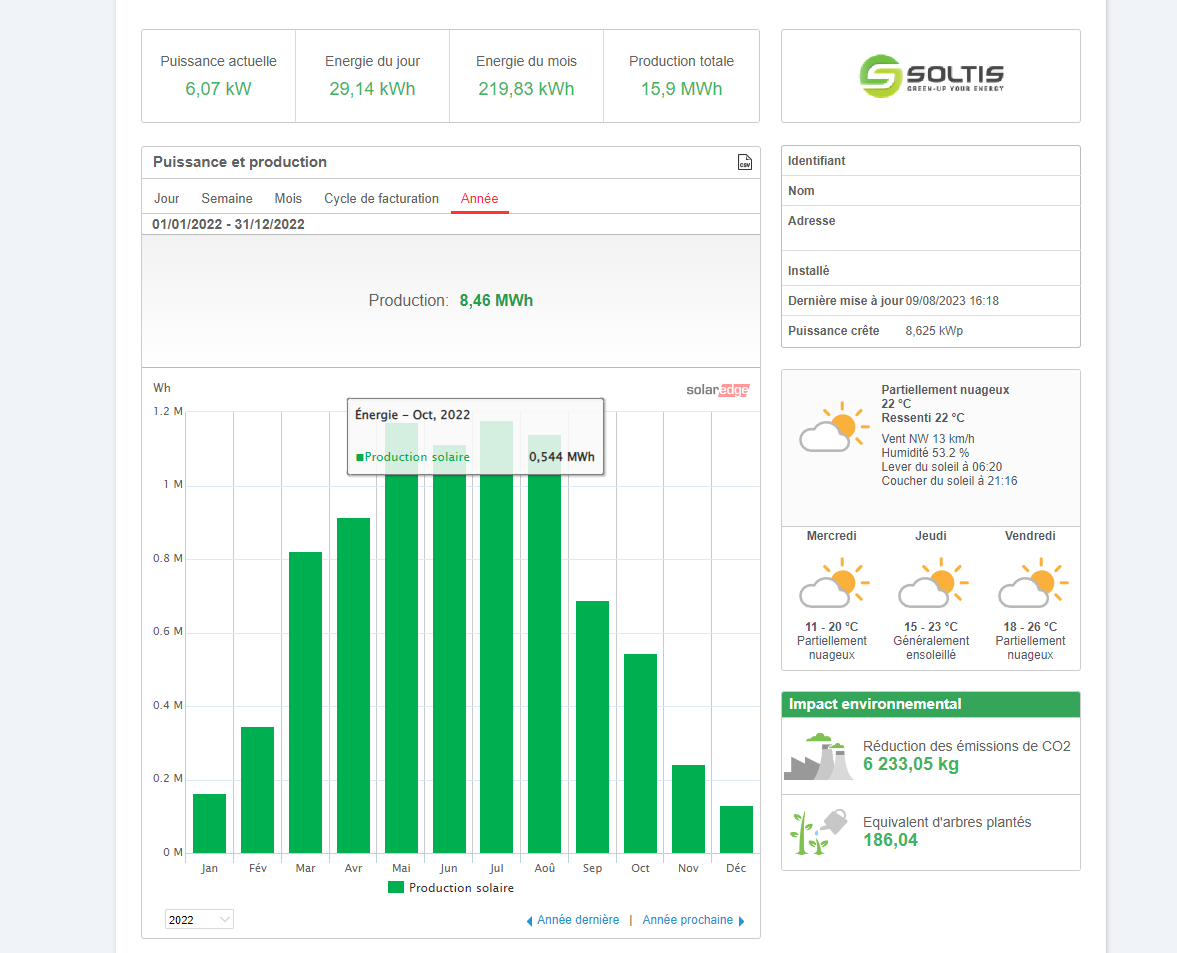This screenshot has width=1177, height=953.
Task: Export chart data with the CSV icon
Action: point(744,162)
